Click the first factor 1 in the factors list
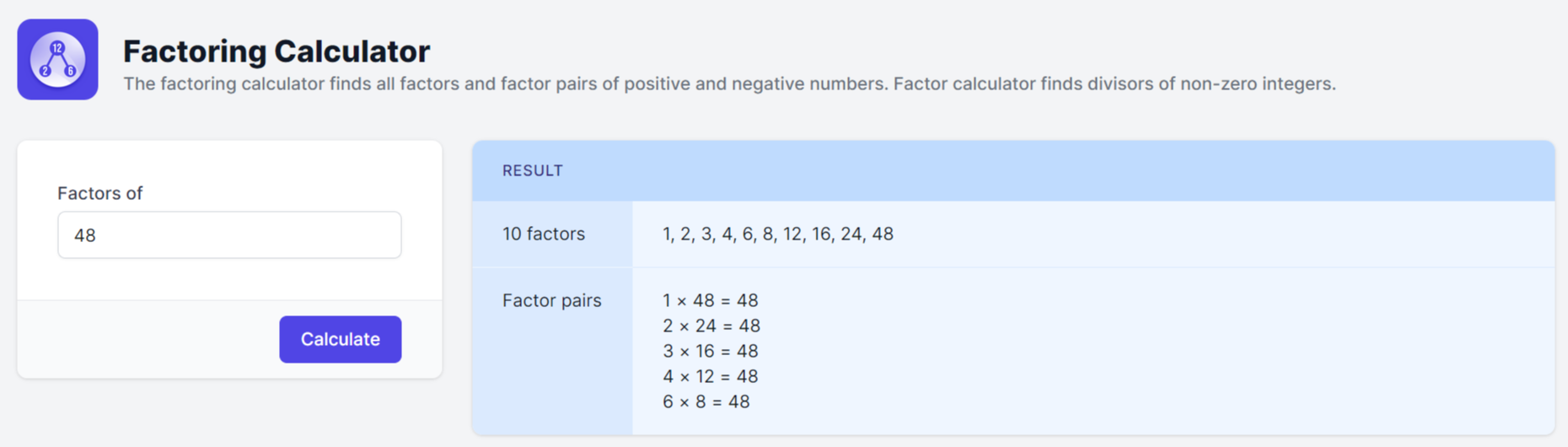The width and height of the screenshot is (1568, 447). click(667, 234)
